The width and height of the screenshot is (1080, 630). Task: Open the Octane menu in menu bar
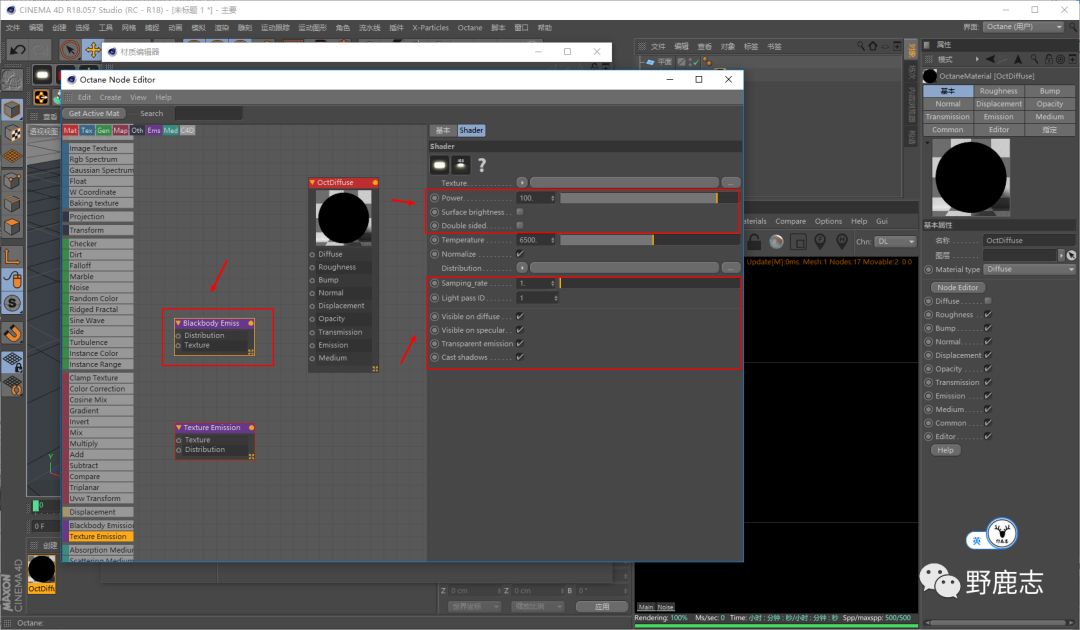(x=469, y=28)
